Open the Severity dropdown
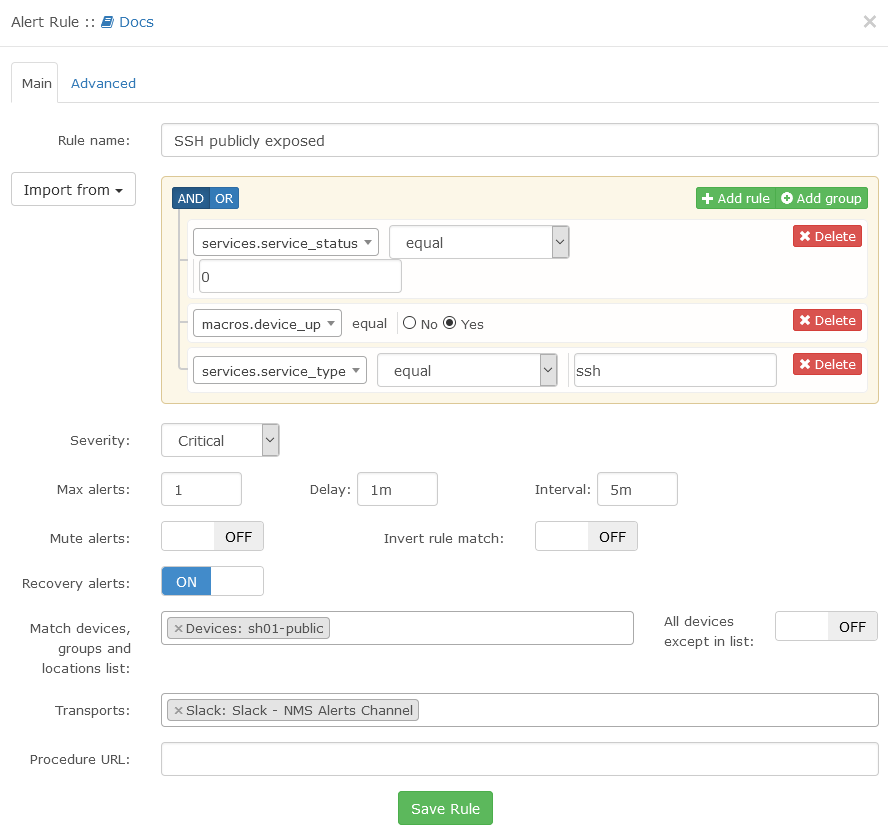 (x=220, y=440)
